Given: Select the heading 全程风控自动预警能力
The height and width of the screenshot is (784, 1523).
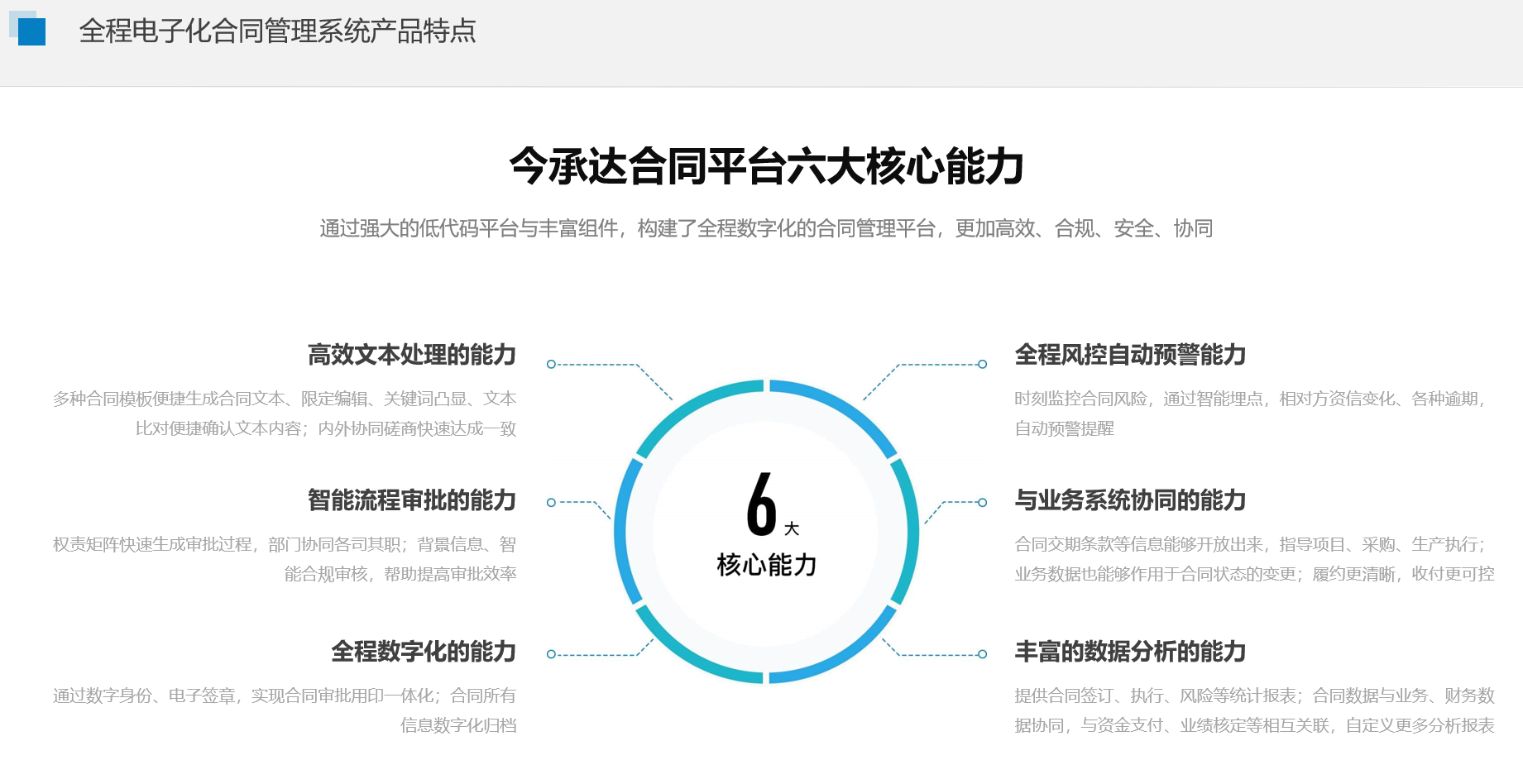Looking at the screenshot, I should (x=1130, y=355).
